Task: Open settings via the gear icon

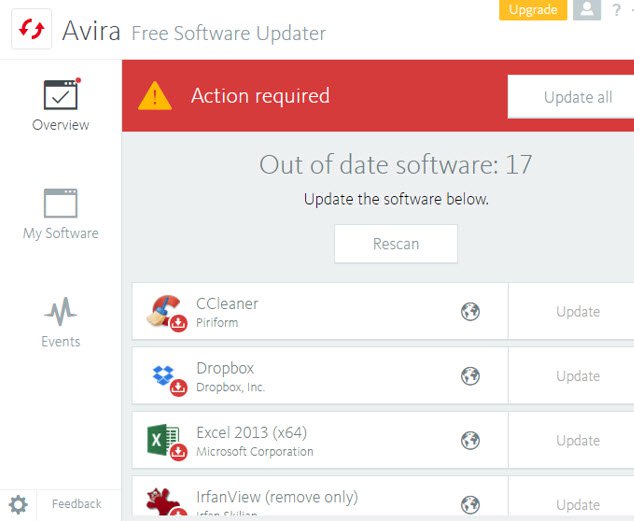Action: point(18,503)
